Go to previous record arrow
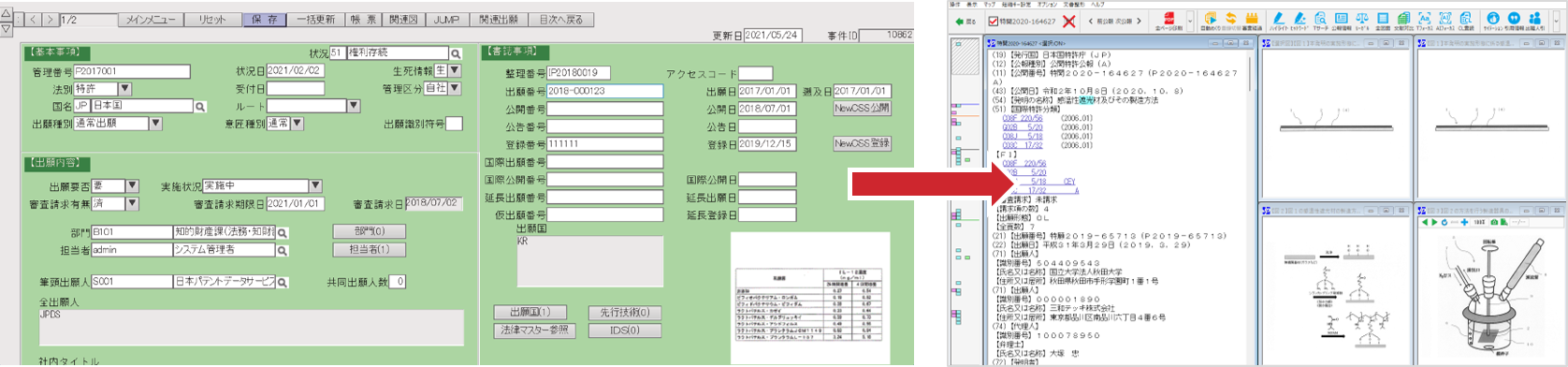The image size is (1568, 367). [32, 19]
